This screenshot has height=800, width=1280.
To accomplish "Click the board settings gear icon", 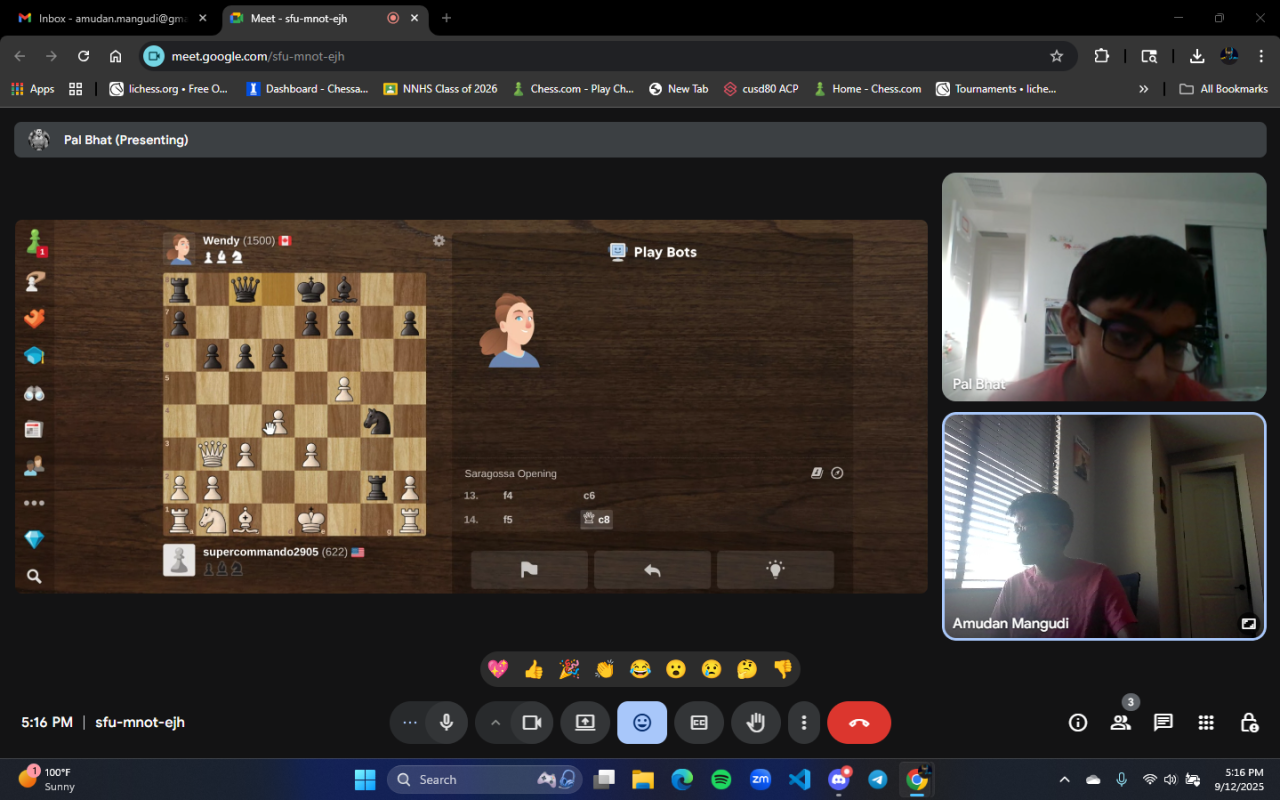I will [x=438, y=241].
